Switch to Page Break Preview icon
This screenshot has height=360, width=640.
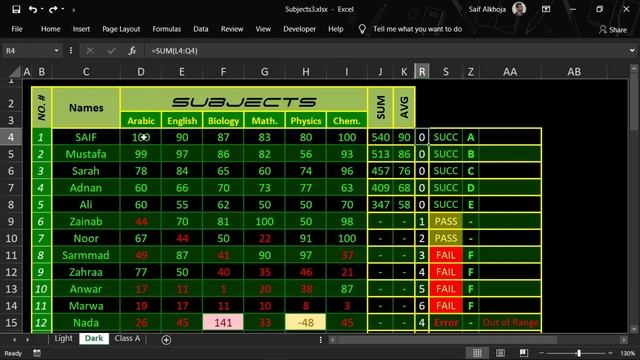pos(524,353)
